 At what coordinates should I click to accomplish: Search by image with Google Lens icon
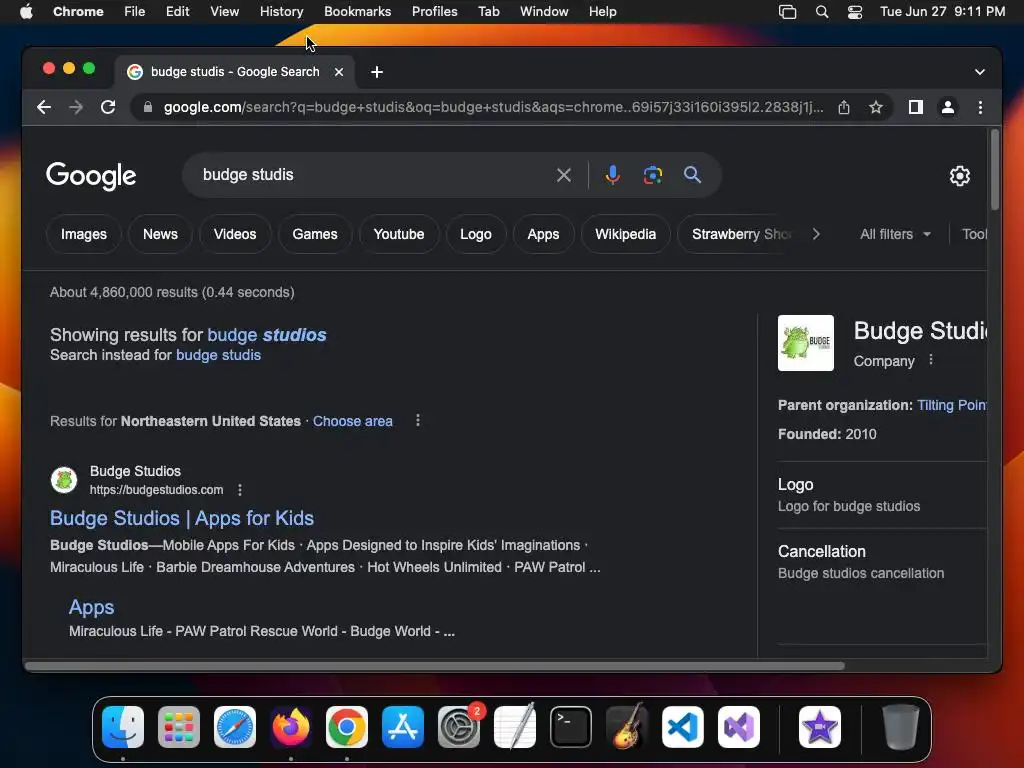652,175
